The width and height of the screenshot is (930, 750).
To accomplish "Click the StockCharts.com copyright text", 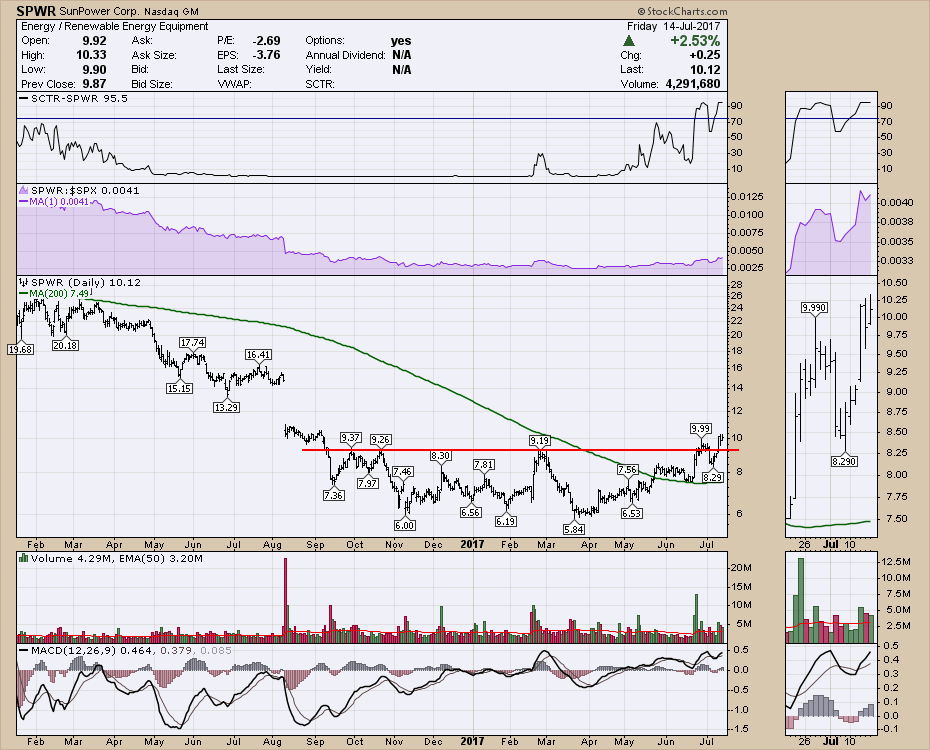I will (682, 11).
